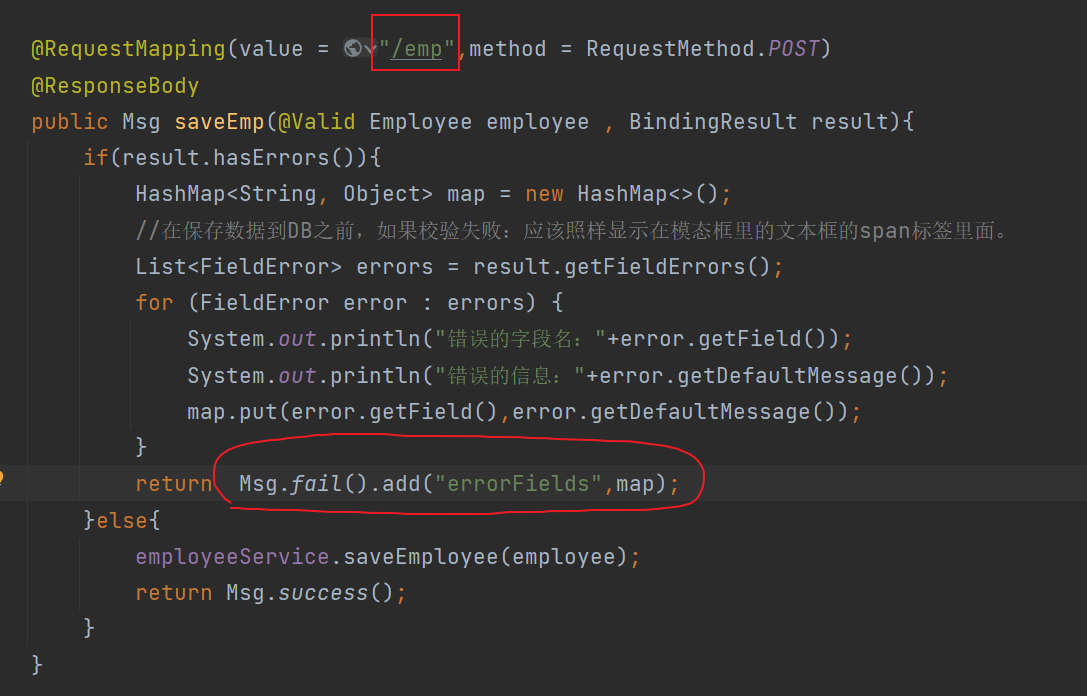1087x696 pixels.
Task: Click the map.put method call
Action: tap(233, 412)
